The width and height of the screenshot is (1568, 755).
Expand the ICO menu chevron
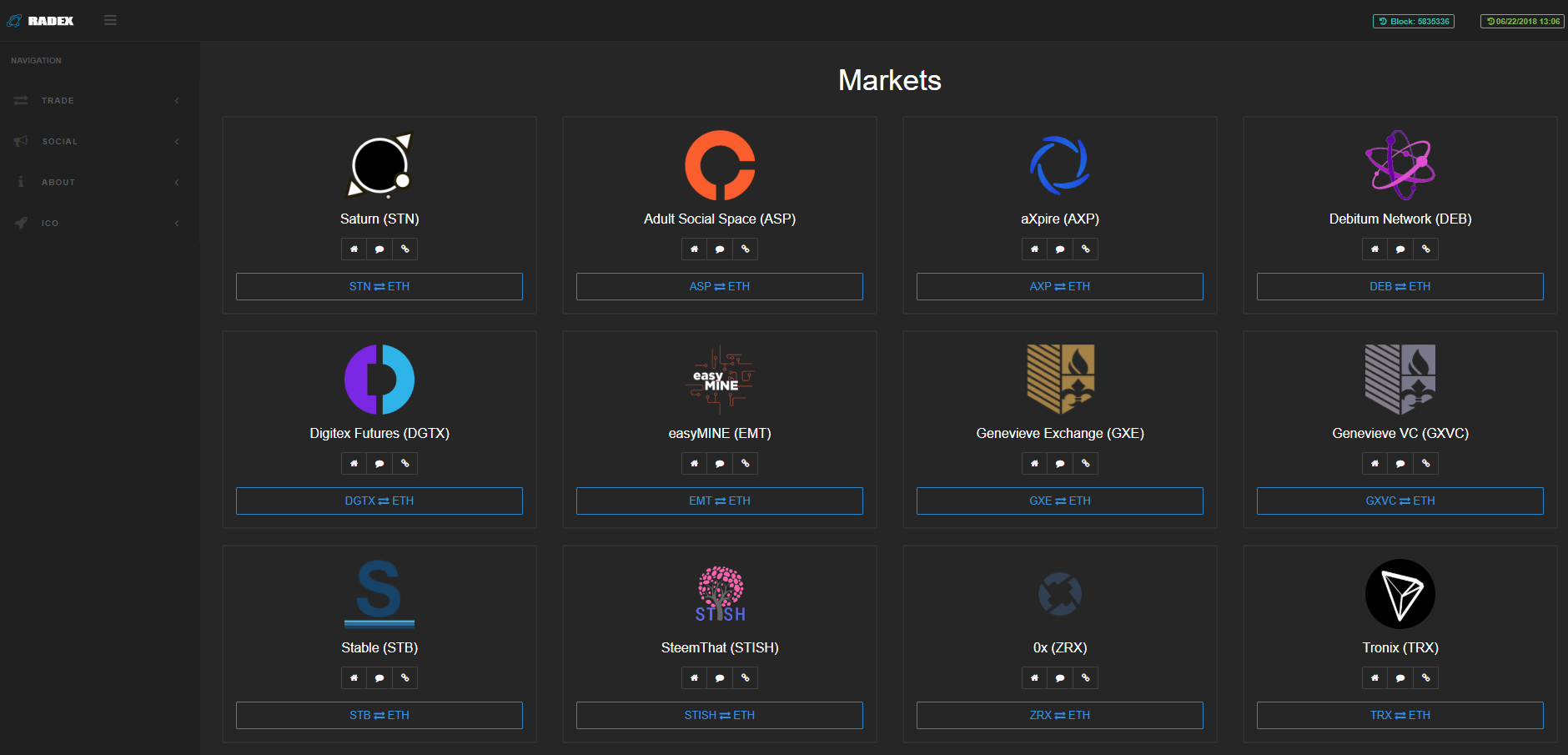[177, 224]
